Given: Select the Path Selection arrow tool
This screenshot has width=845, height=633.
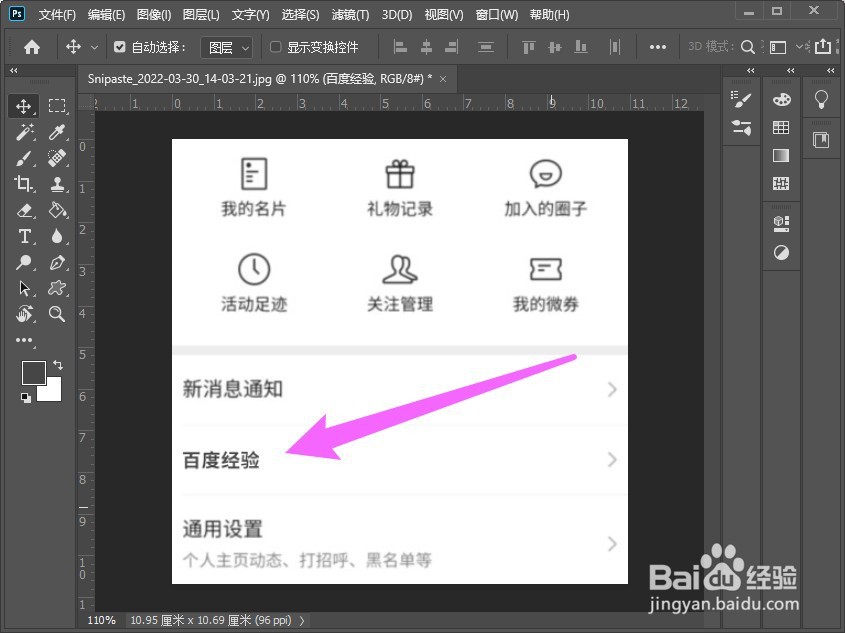Looking at the screenshot, I should click(25, 288).
